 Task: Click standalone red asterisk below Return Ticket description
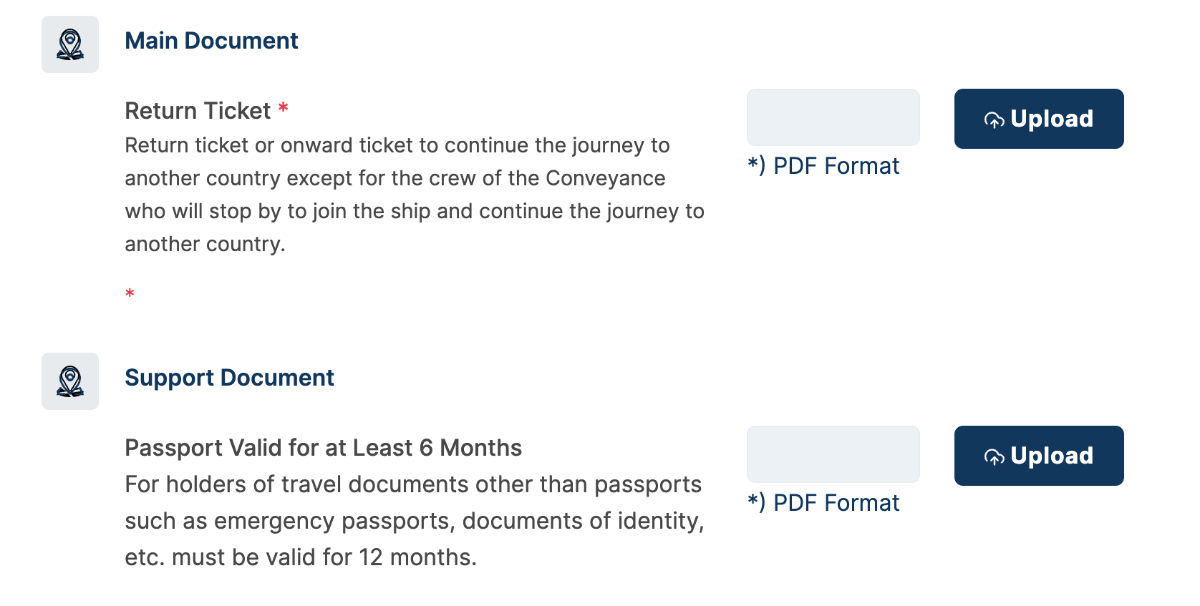pyautogui.click(x=130, y=294)
